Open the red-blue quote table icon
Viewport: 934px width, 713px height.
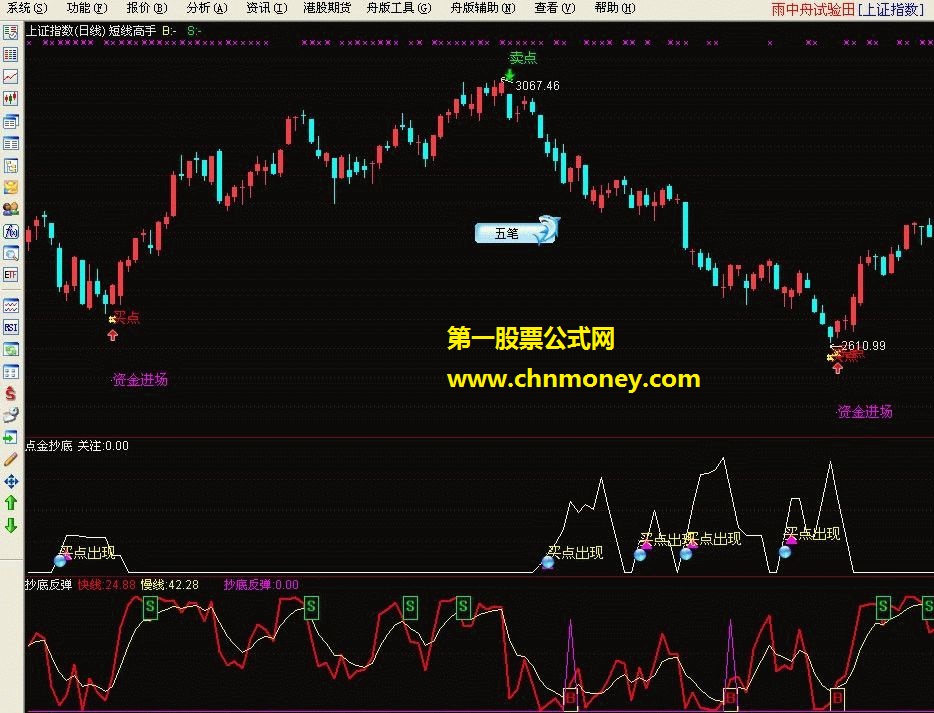coord(10,54)
